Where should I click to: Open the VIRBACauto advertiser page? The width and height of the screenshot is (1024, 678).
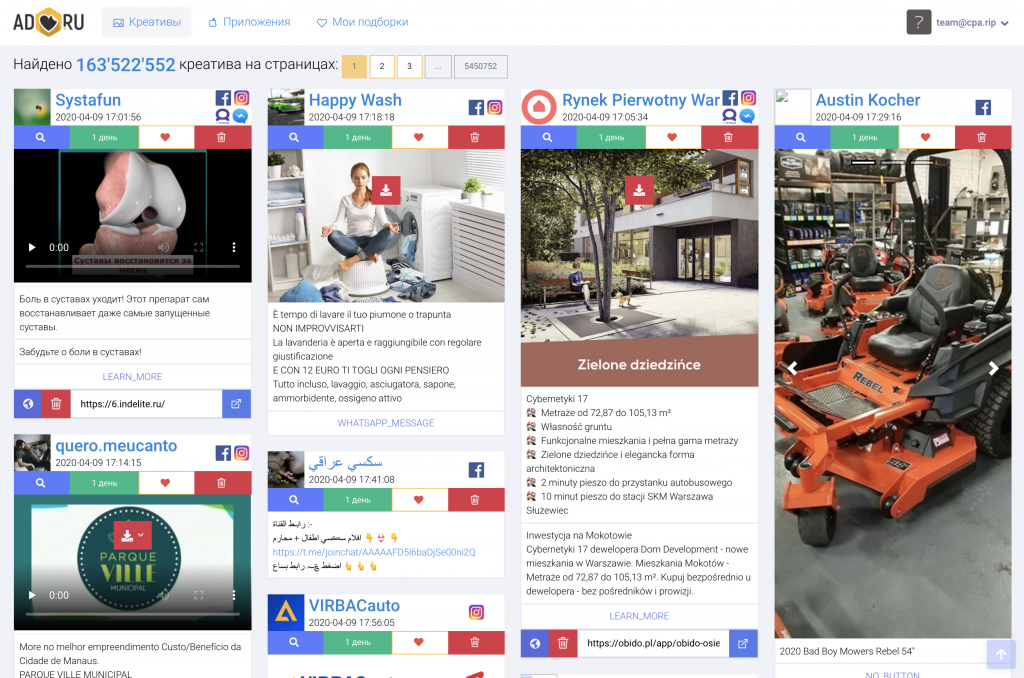355,605
